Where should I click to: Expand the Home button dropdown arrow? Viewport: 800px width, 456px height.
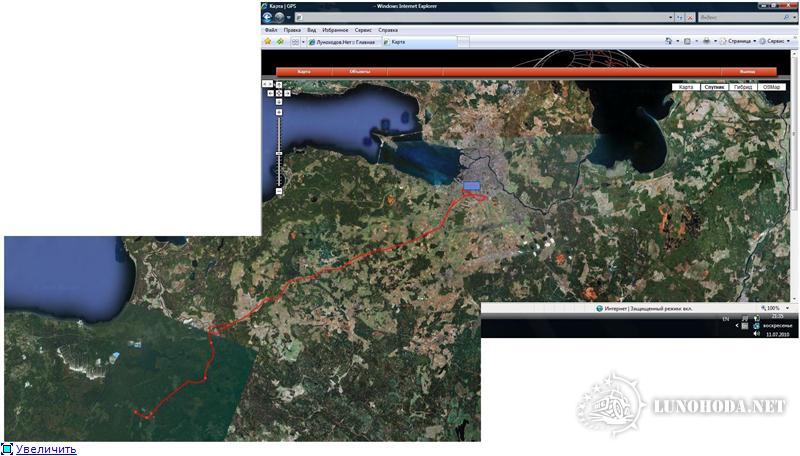(678, 41)
